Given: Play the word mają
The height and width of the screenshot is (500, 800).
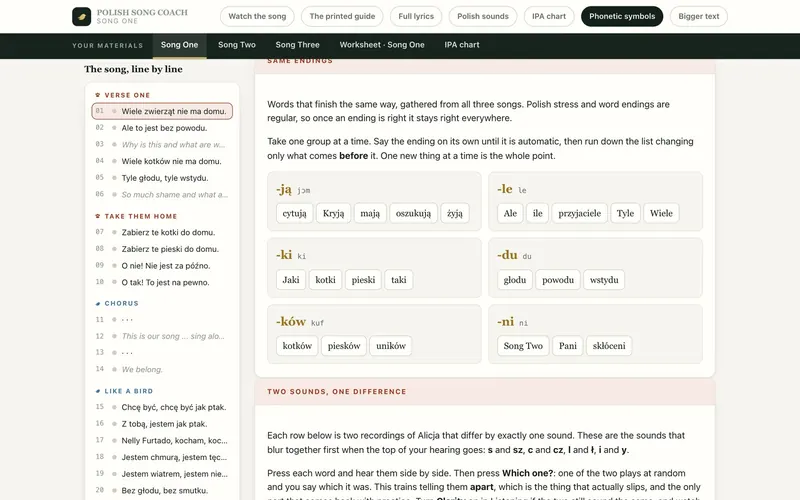Looking at the screenshot, I should coord(370,213).
